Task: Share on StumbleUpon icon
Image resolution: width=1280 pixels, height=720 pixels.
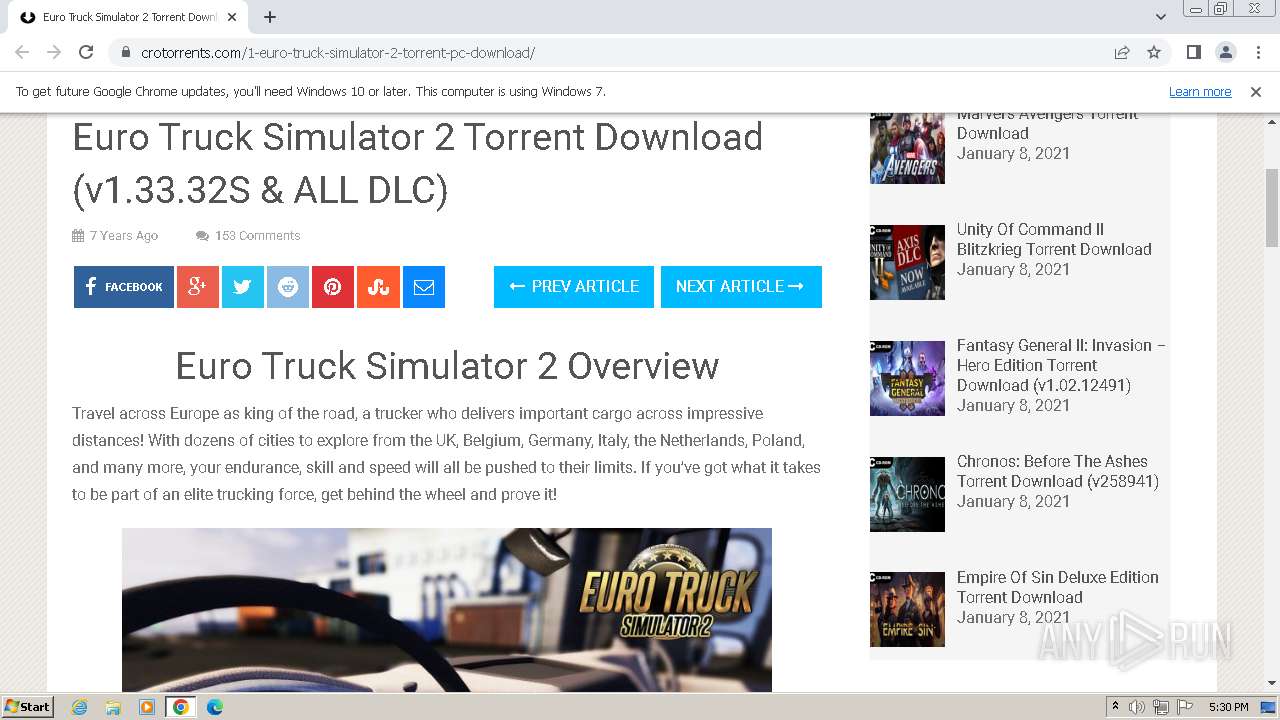Action: 379,287
